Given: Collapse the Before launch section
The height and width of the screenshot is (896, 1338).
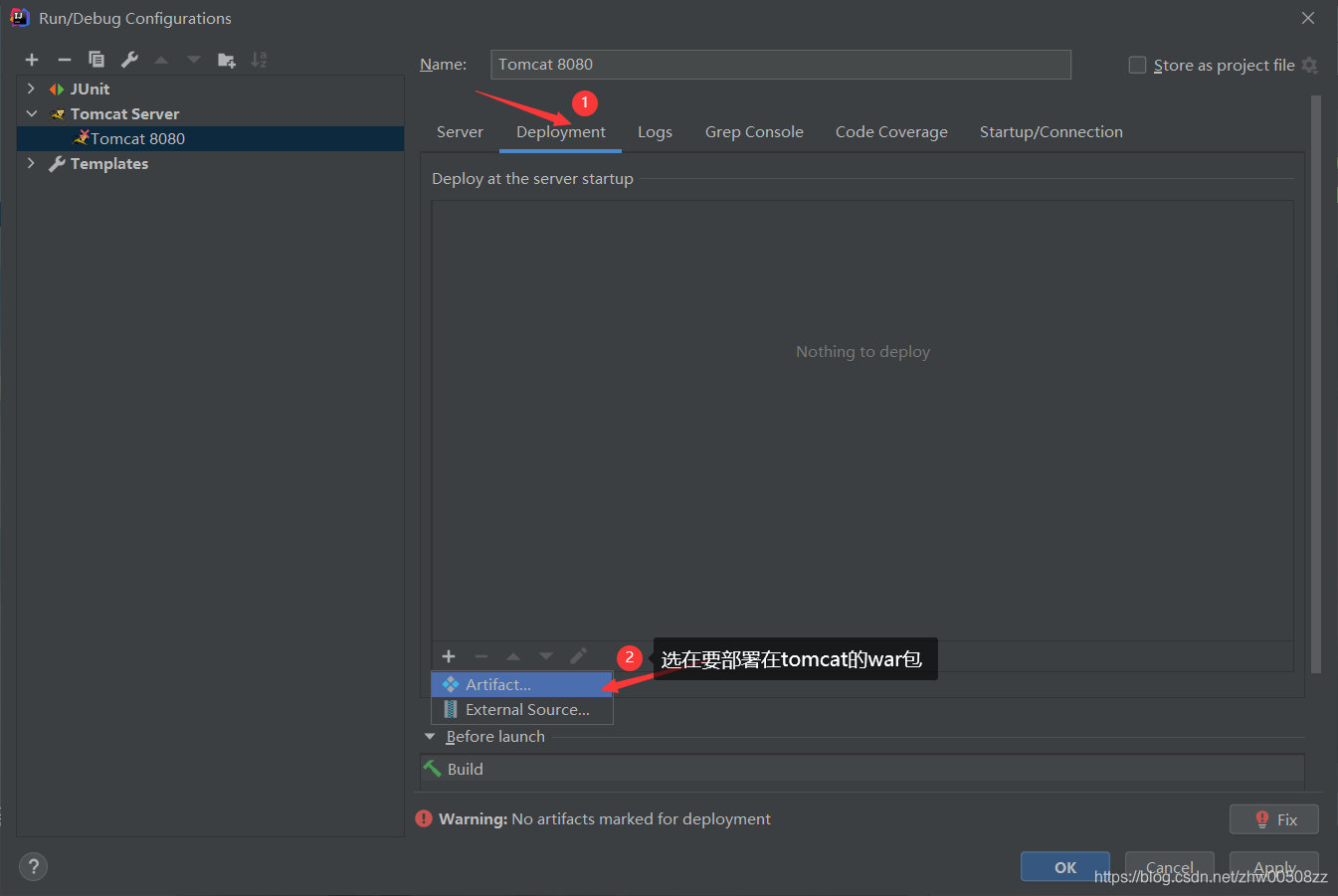Looking at the screenshot, I should point(430,737).
